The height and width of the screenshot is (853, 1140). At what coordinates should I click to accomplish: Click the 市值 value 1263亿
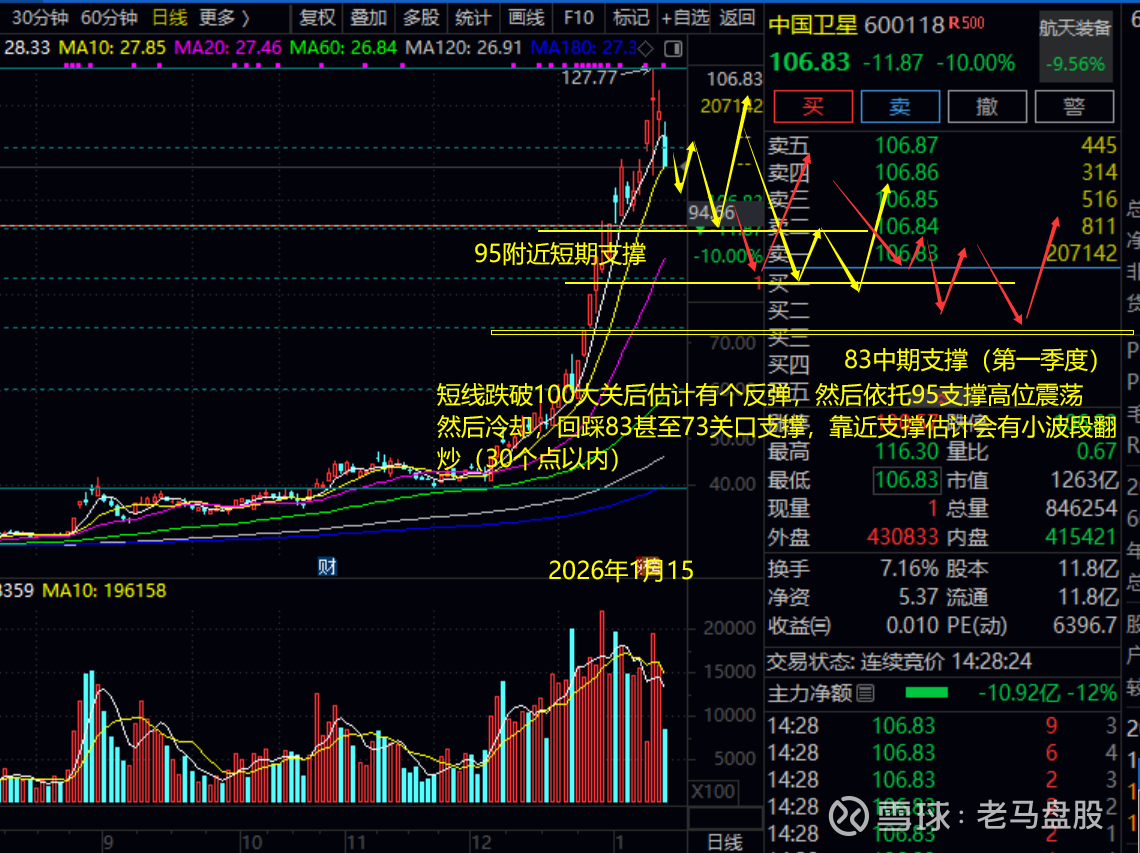[1083, 480]
